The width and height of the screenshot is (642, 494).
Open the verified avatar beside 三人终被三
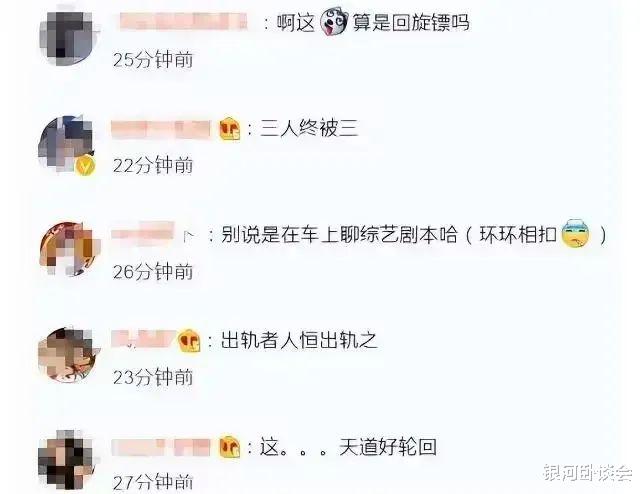pyautogui.click(x=67, y=144)
